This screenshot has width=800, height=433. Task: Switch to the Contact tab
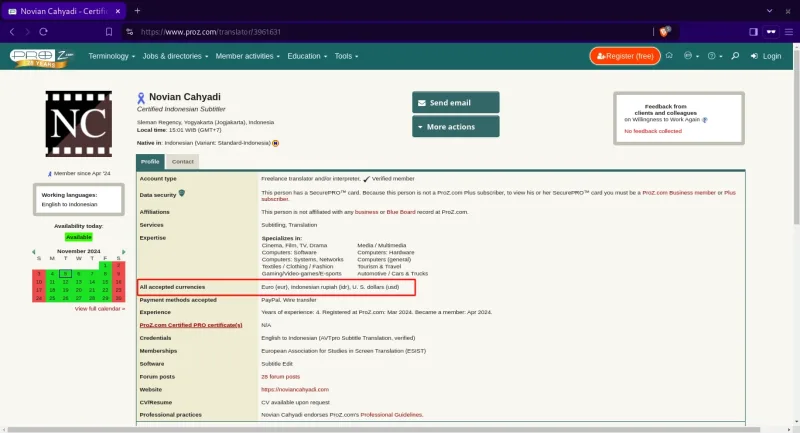[x=182, y=162]
